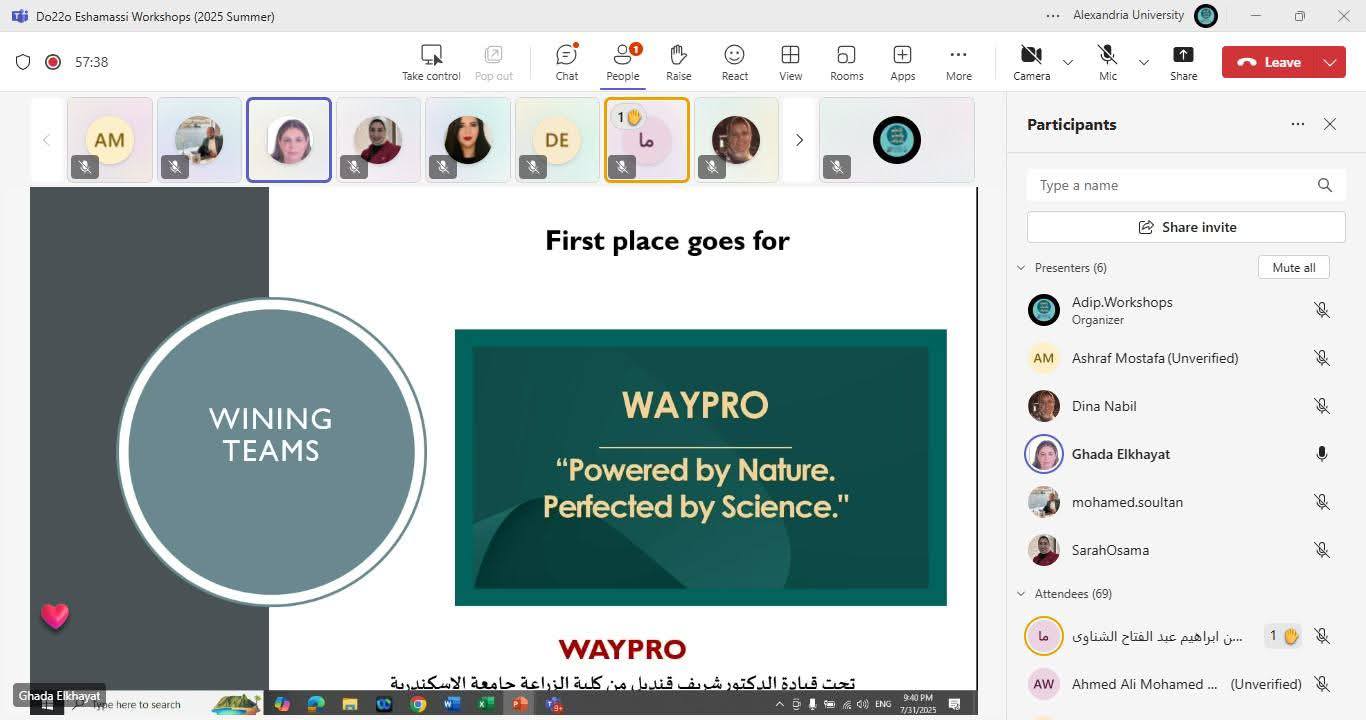Screen dimensions: 1366x720
Task: Change the meeting View layout
Action: coord(790,62)
